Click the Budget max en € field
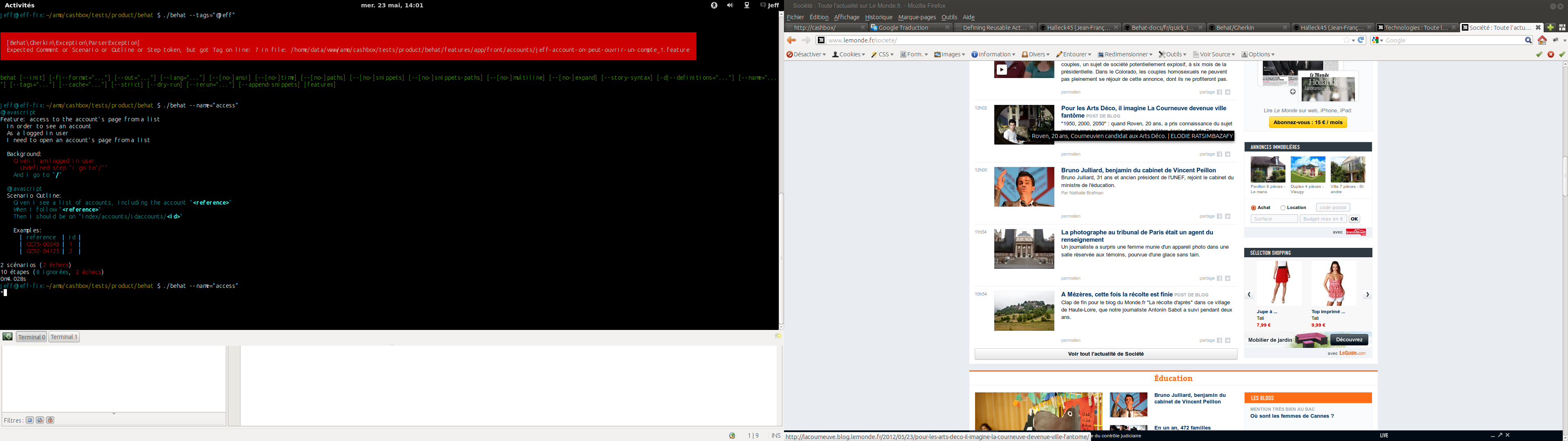The height and width of the screenshot is (441, 1568). tap(1323, 219)
